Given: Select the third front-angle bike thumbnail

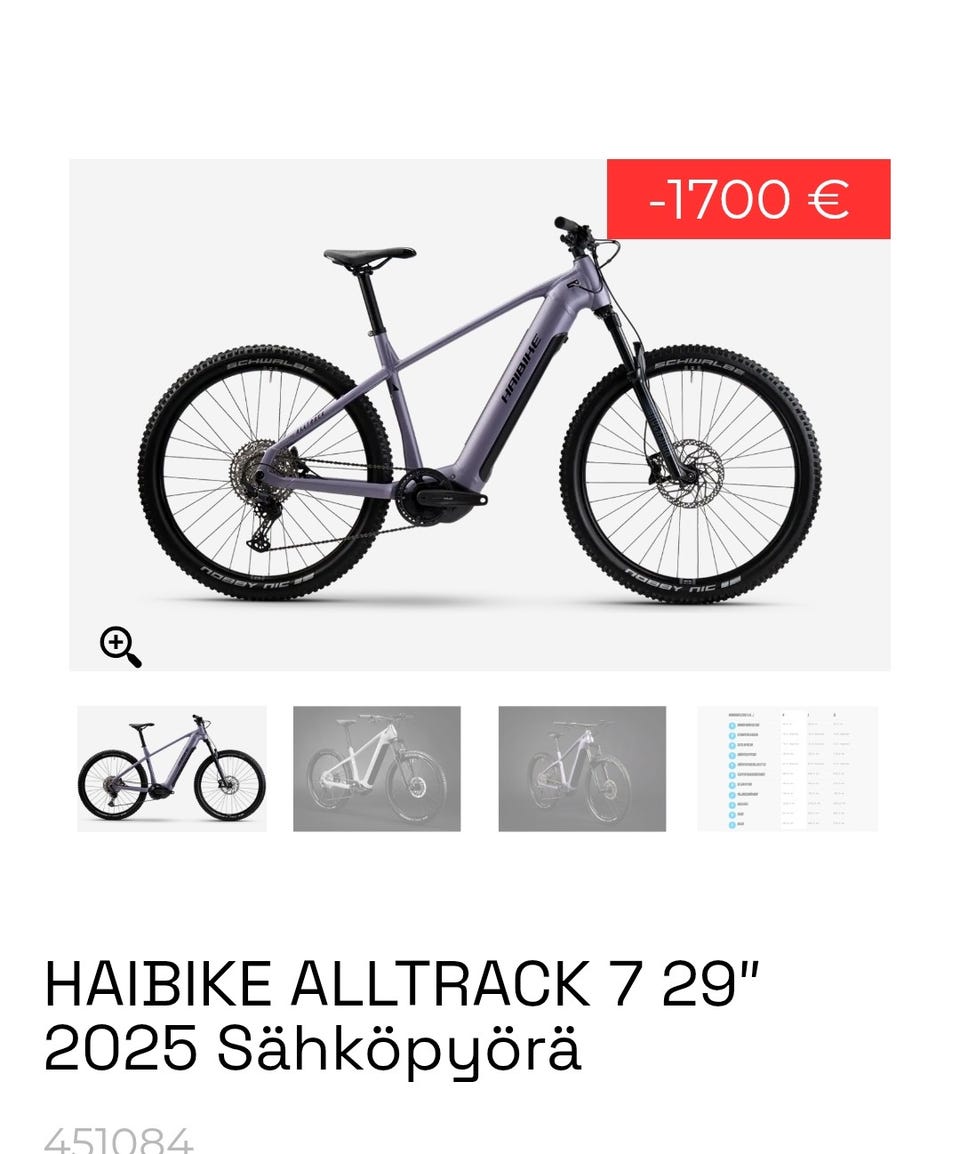Looking at the screenshot, I should coord(582,768).
